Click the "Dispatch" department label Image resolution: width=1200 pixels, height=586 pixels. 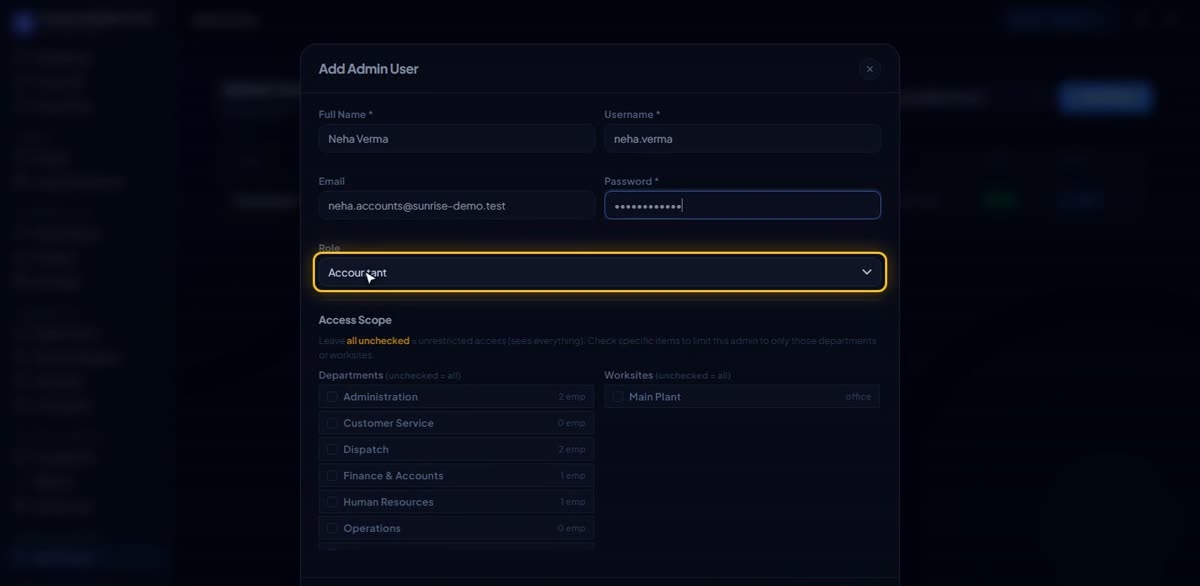click(x=366, y=450)
